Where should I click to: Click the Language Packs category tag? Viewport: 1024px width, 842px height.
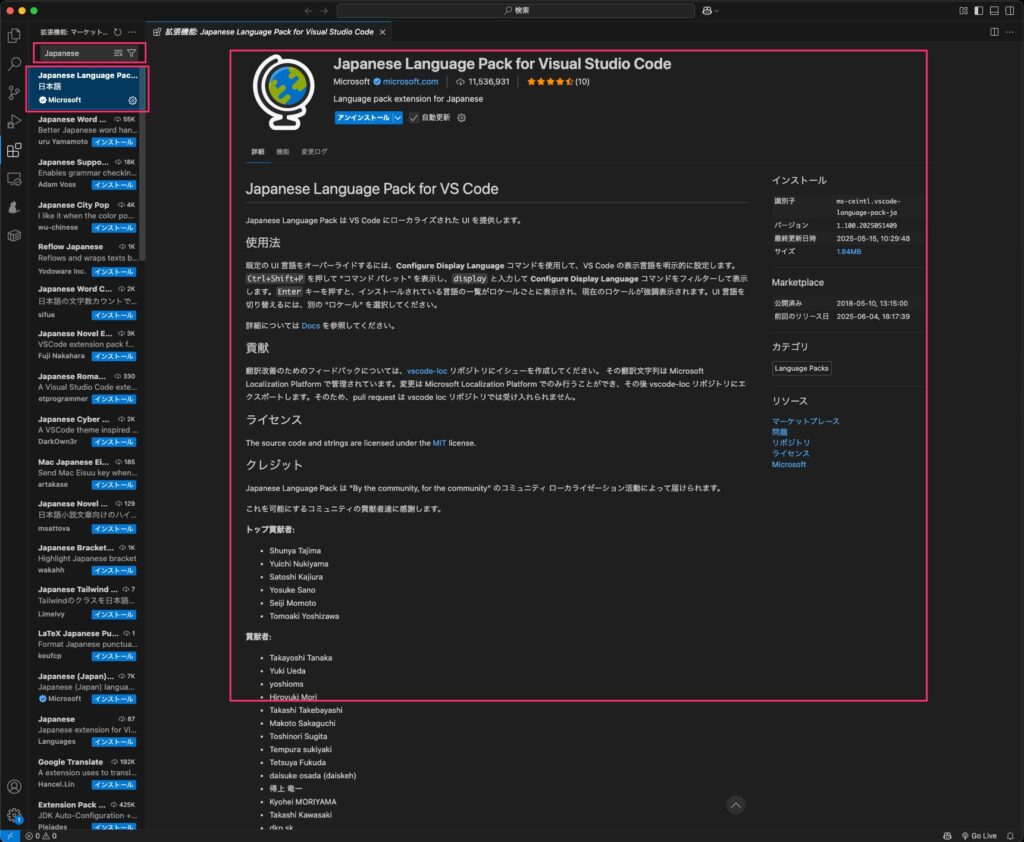801,368
